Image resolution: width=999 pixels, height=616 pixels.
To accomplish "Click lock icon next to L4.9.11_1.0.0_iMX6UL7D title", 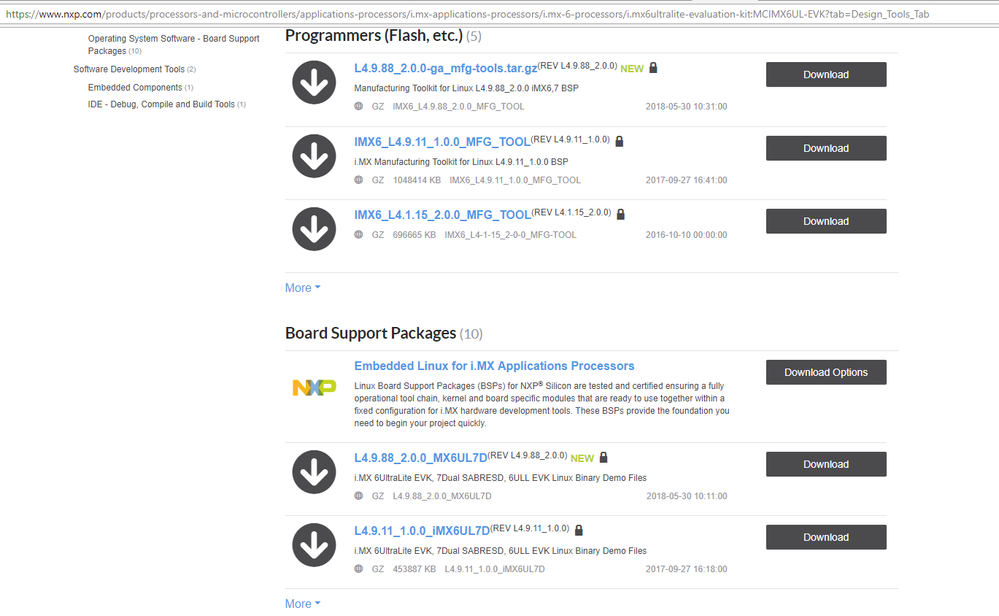I will tap(579, 530).
